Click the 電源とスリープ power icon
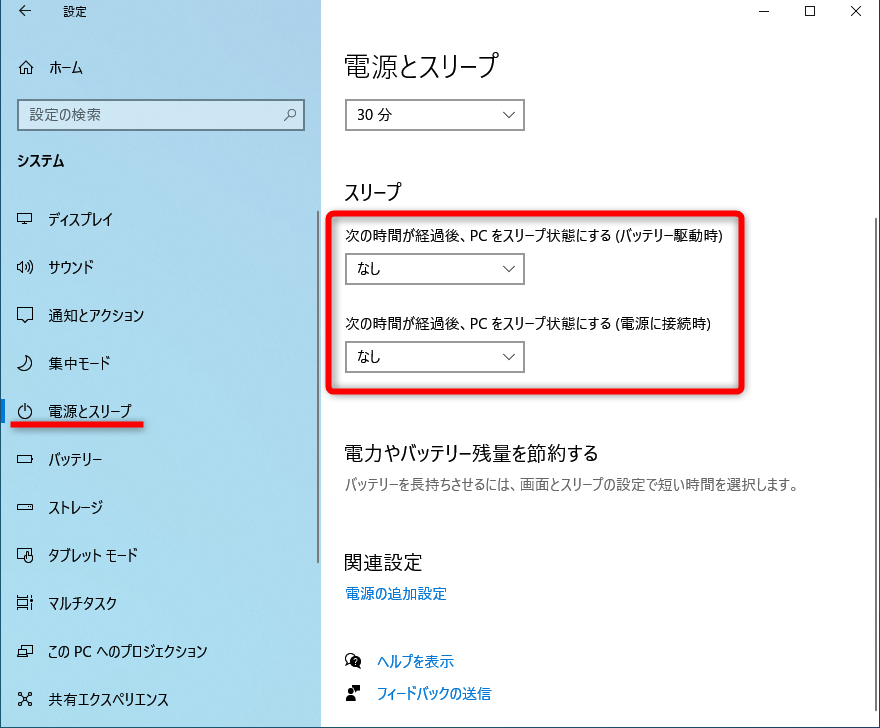 click(25, 411)
